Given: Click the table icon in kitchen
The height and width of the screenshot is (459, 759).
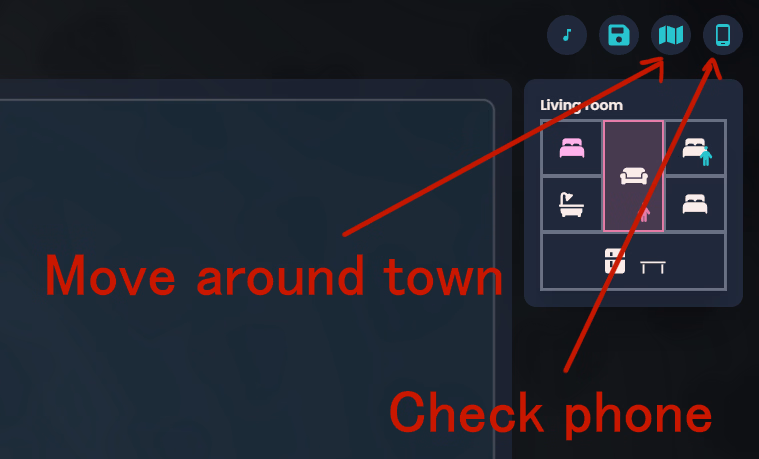Looking at the screenshot, I should coord(653,267).
